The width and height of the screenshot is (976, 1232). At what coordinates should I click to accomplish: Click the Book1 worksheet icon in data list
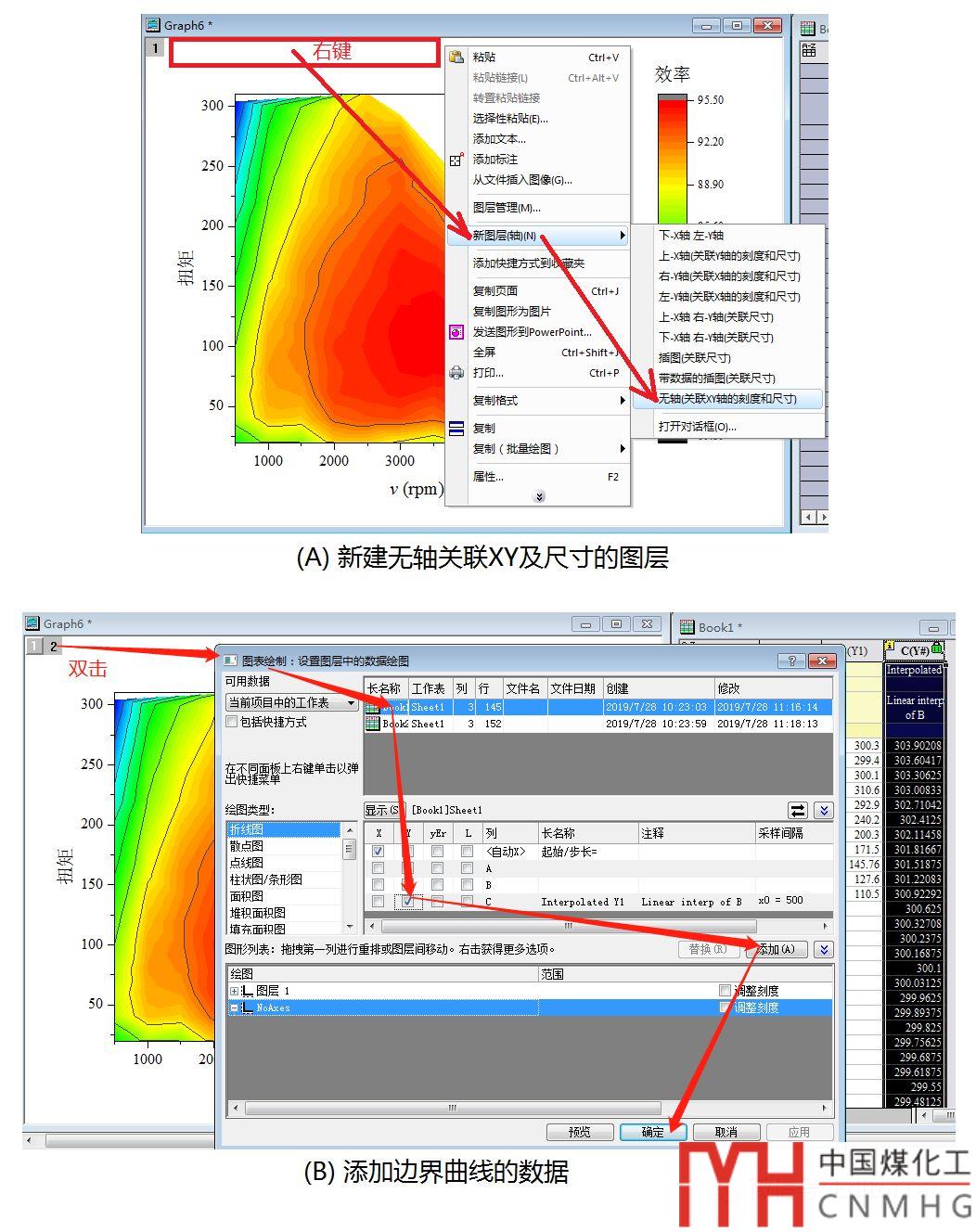coord(372,707)
